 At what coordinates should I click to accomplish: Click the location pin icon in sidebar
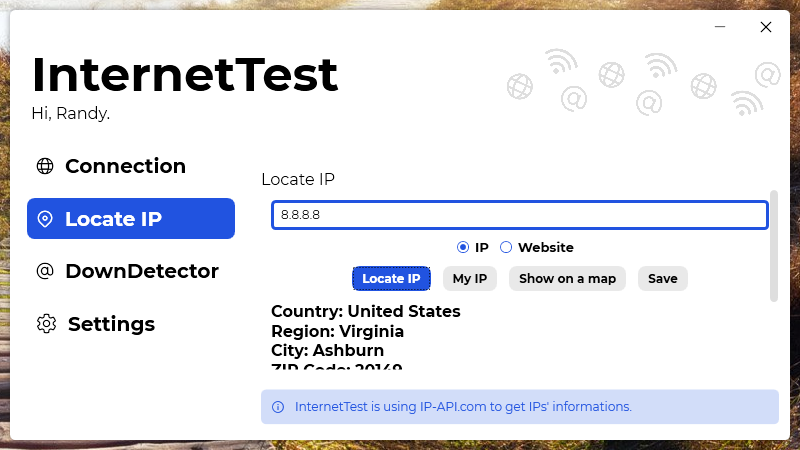click(x=45, y=219)
